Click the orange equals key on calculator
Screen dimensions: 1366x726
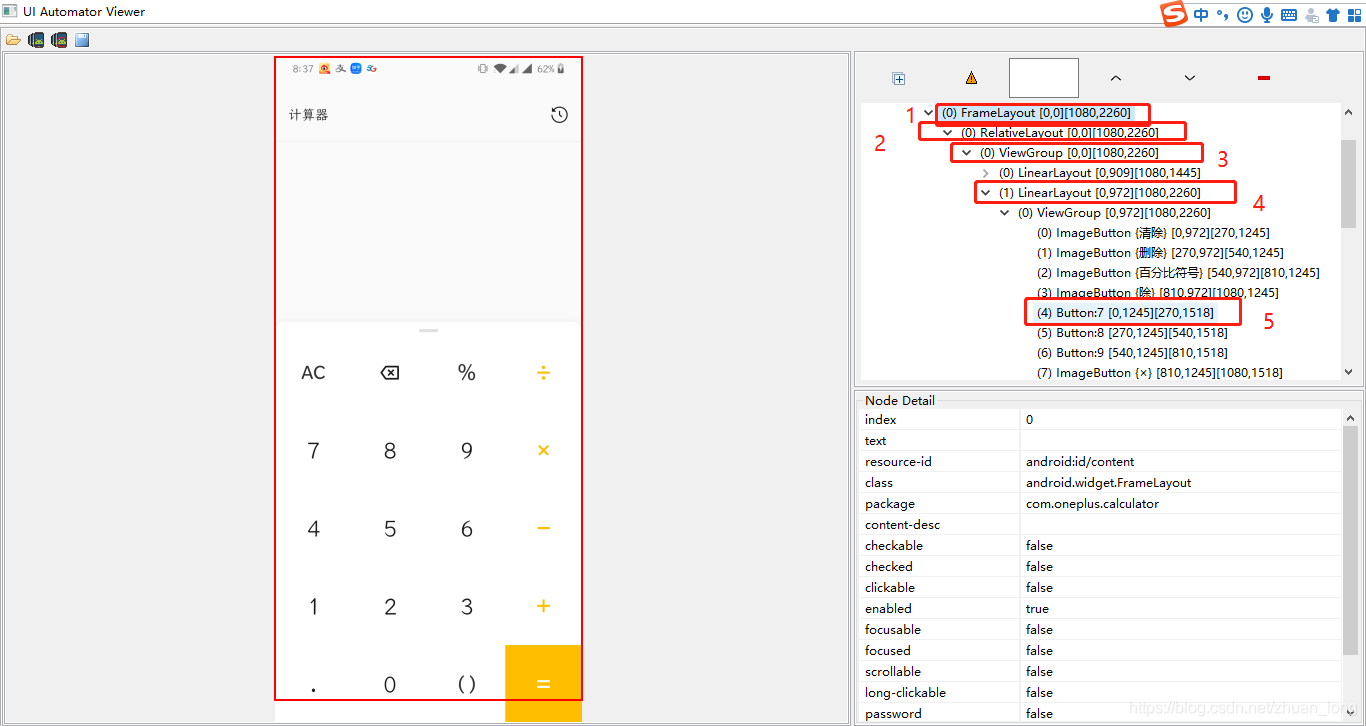pos(543,683)
